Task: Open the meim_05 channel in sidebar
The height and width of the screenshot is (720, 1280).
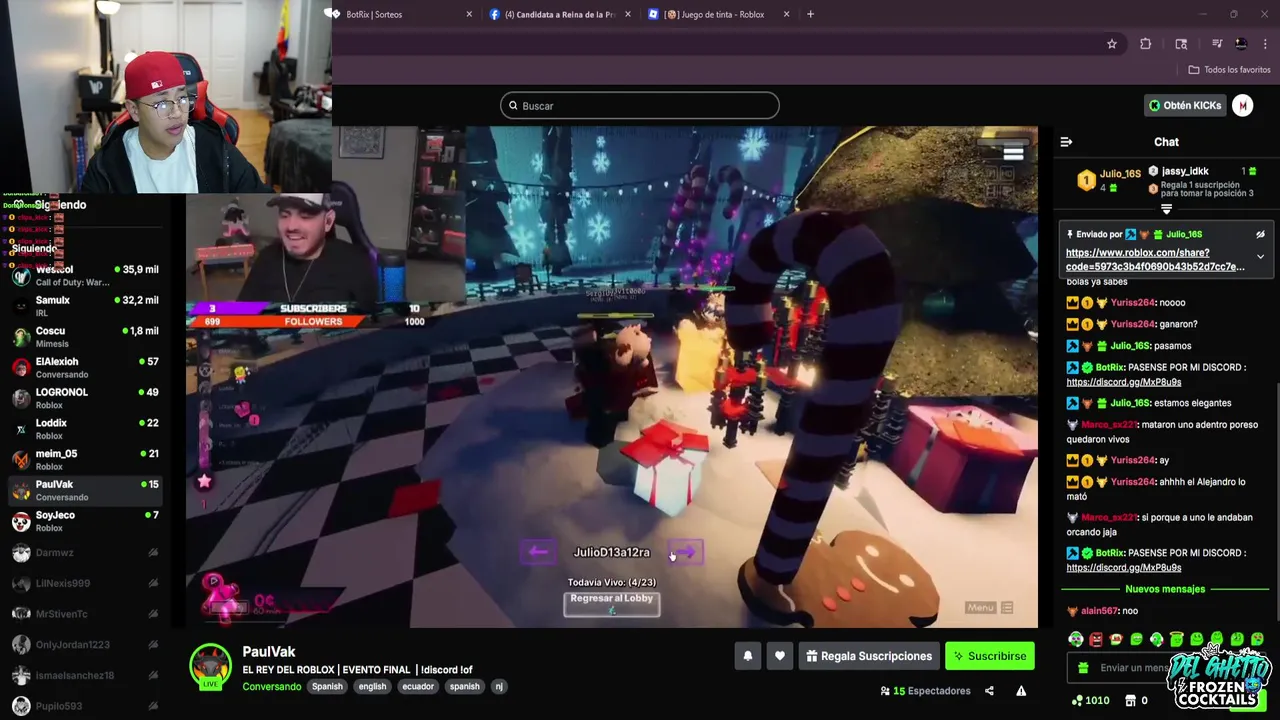Action: (x=85, y=459)
